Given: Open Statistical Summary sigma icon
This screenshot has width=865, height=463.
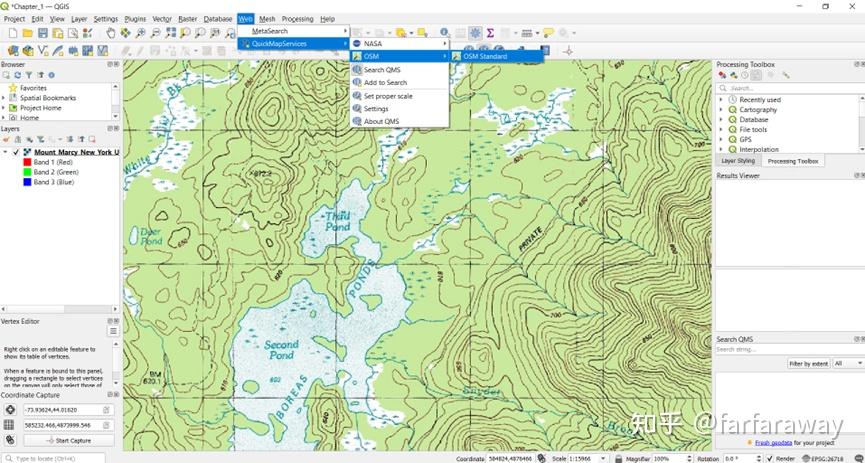Looking at the screenshot, I should (490, 33).
